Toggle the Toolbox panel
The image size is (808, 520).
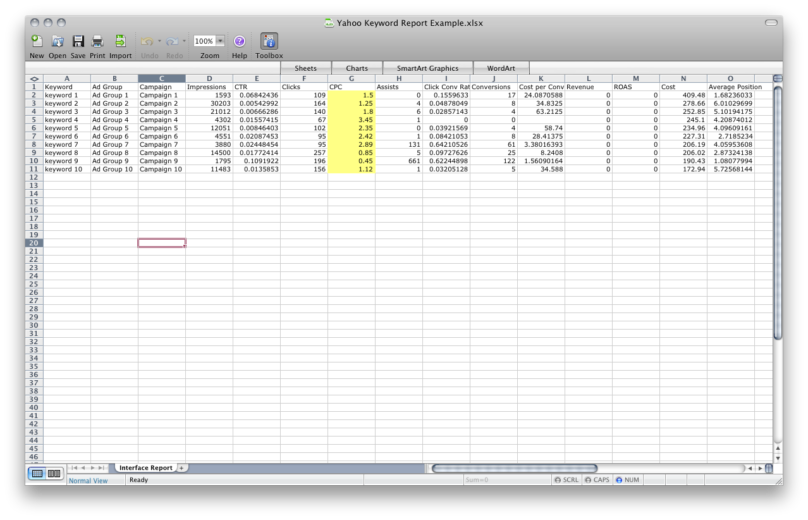(x=269, y=41)
